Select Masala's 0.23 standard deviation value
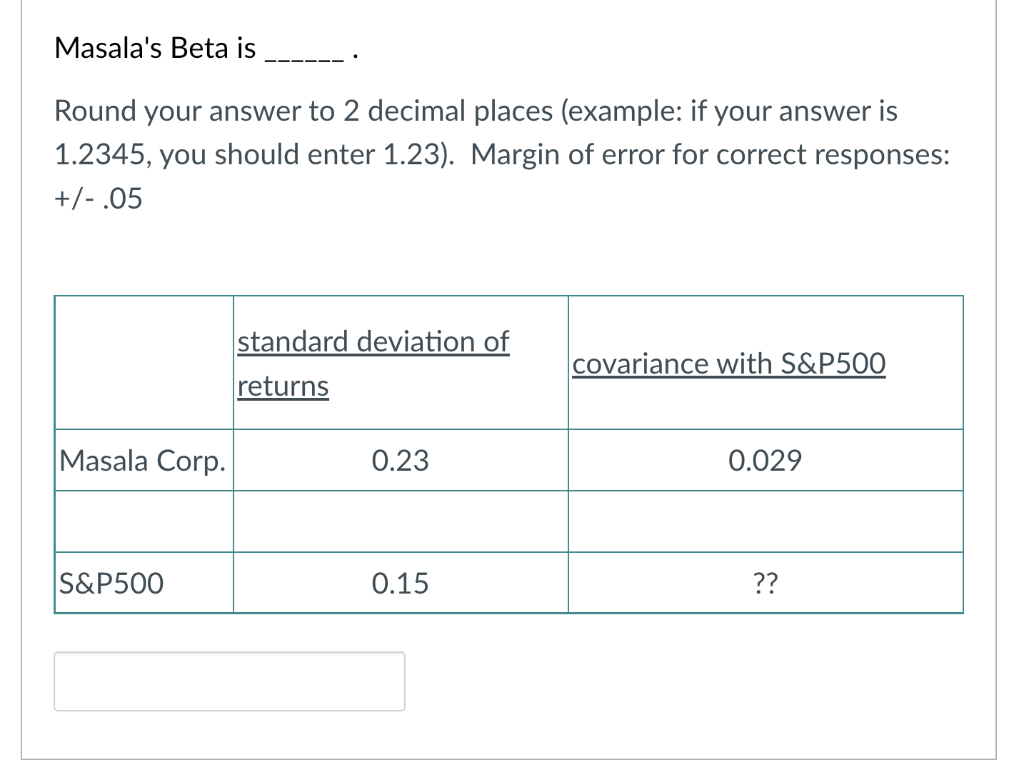This screenshot has height=770, width=1024. [x=400, y=460]
